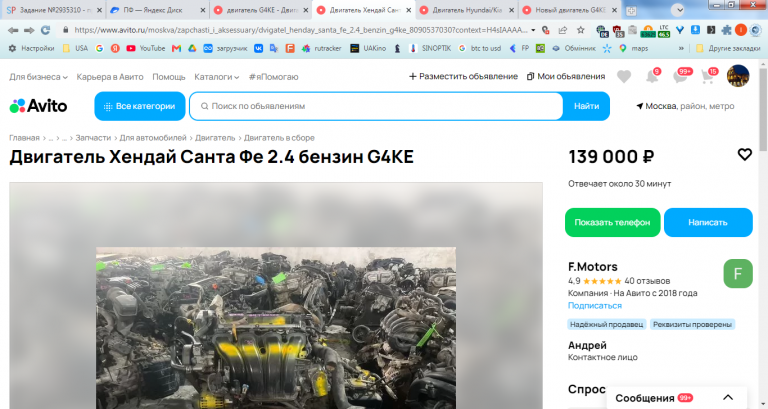Viewport: 768px width, 409px height.
Task: Open the Настройки settings bookmark
Action: [x=31, y=48]
